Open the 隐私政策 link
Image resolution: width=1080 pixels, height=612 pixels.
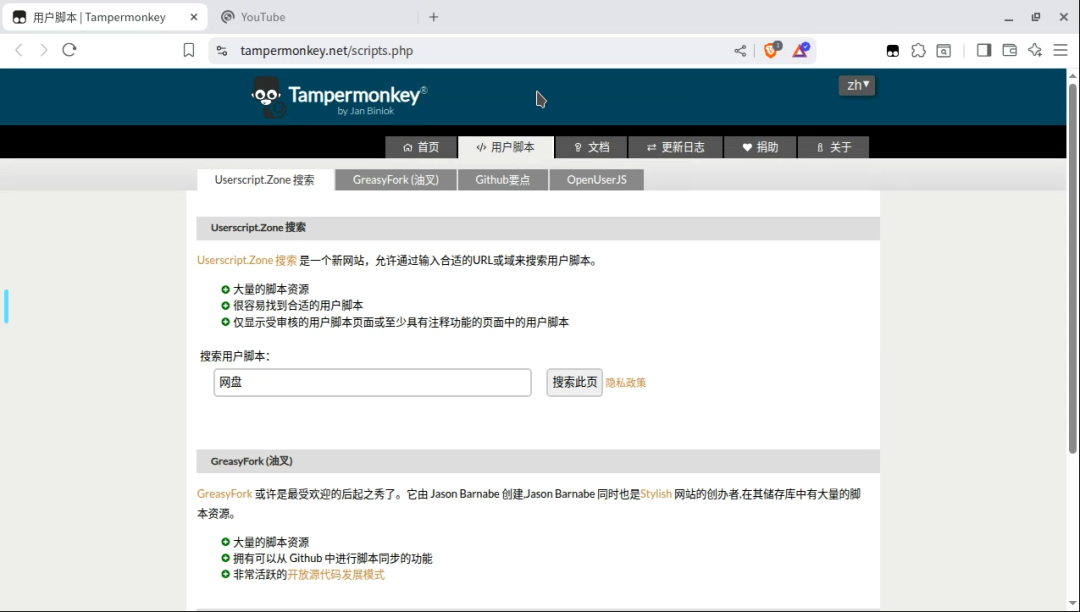625,383
